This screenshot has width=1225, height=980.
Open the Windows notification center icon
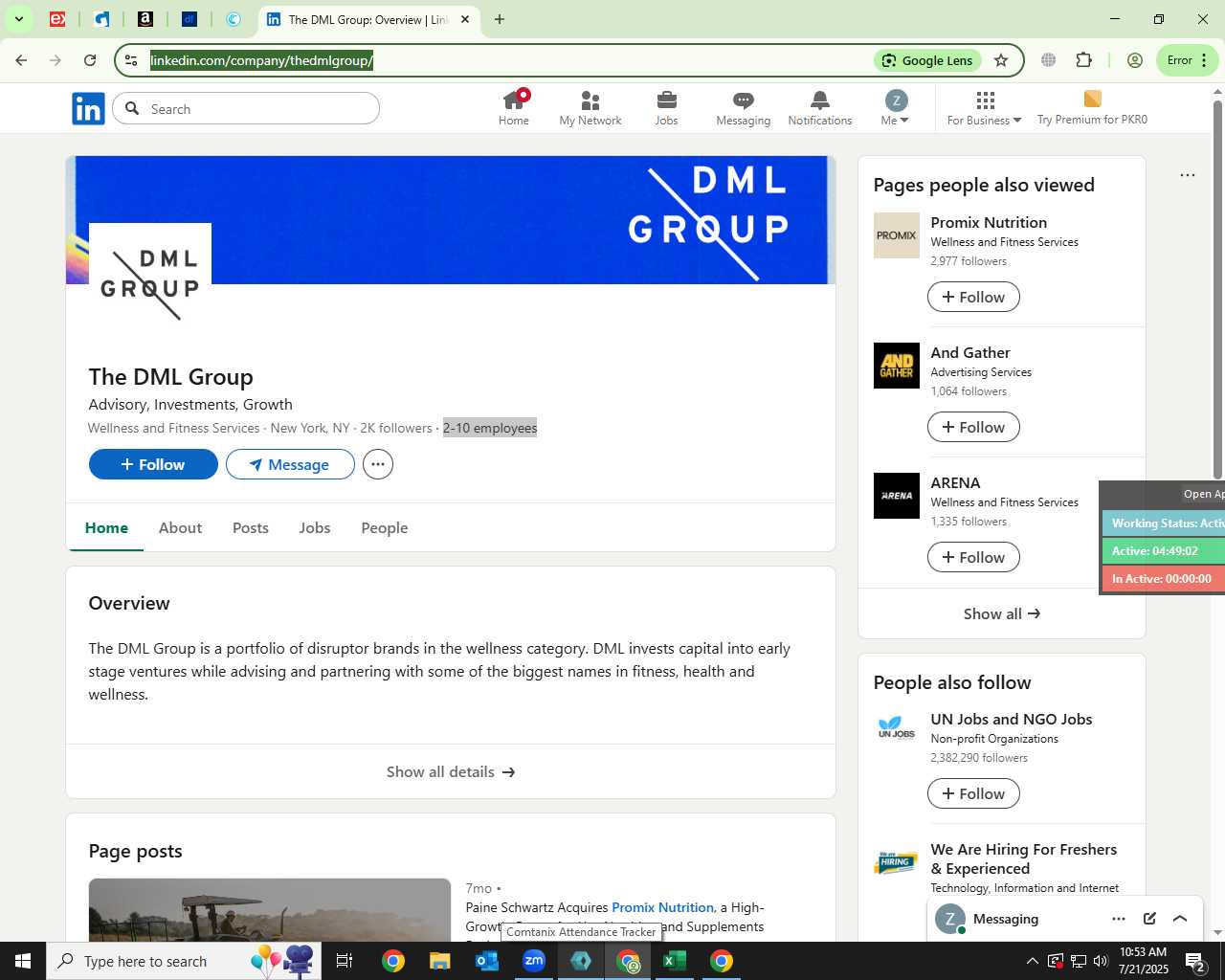click(1195, 961)
